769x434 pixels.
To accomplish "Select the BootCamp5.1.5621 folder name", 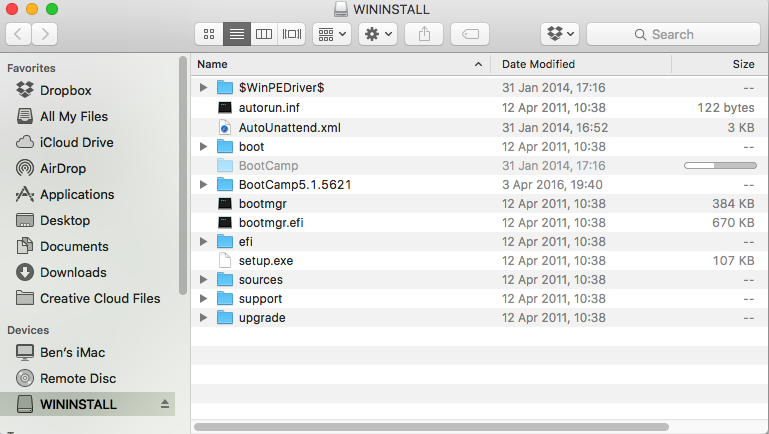I will (295, 184).
